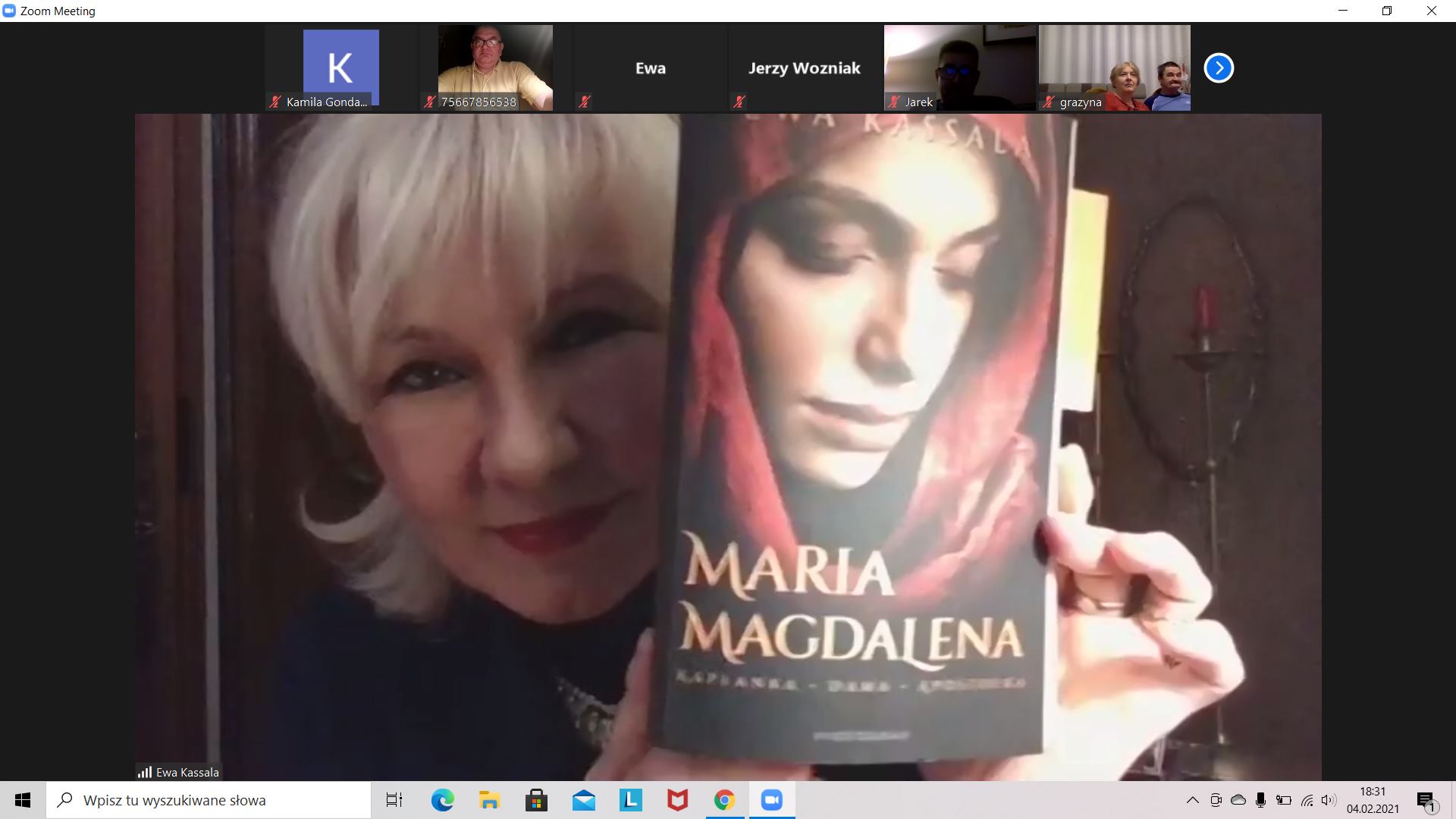1456x819 pixels.
Task: Expand hidden system tray icons
Action: tap(1192, 800)
